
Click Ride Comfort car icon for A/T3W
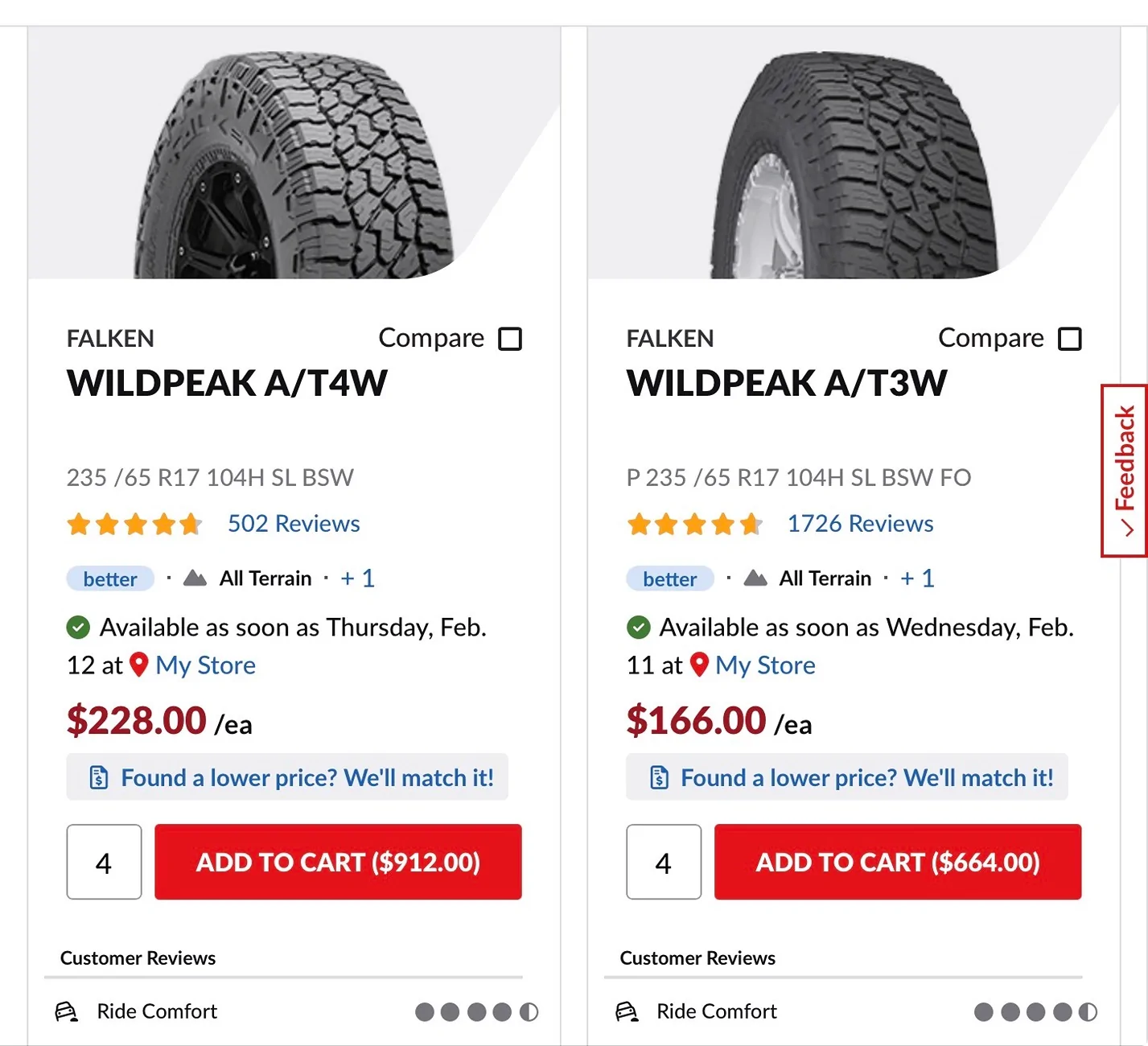[x=627, y=1011]
